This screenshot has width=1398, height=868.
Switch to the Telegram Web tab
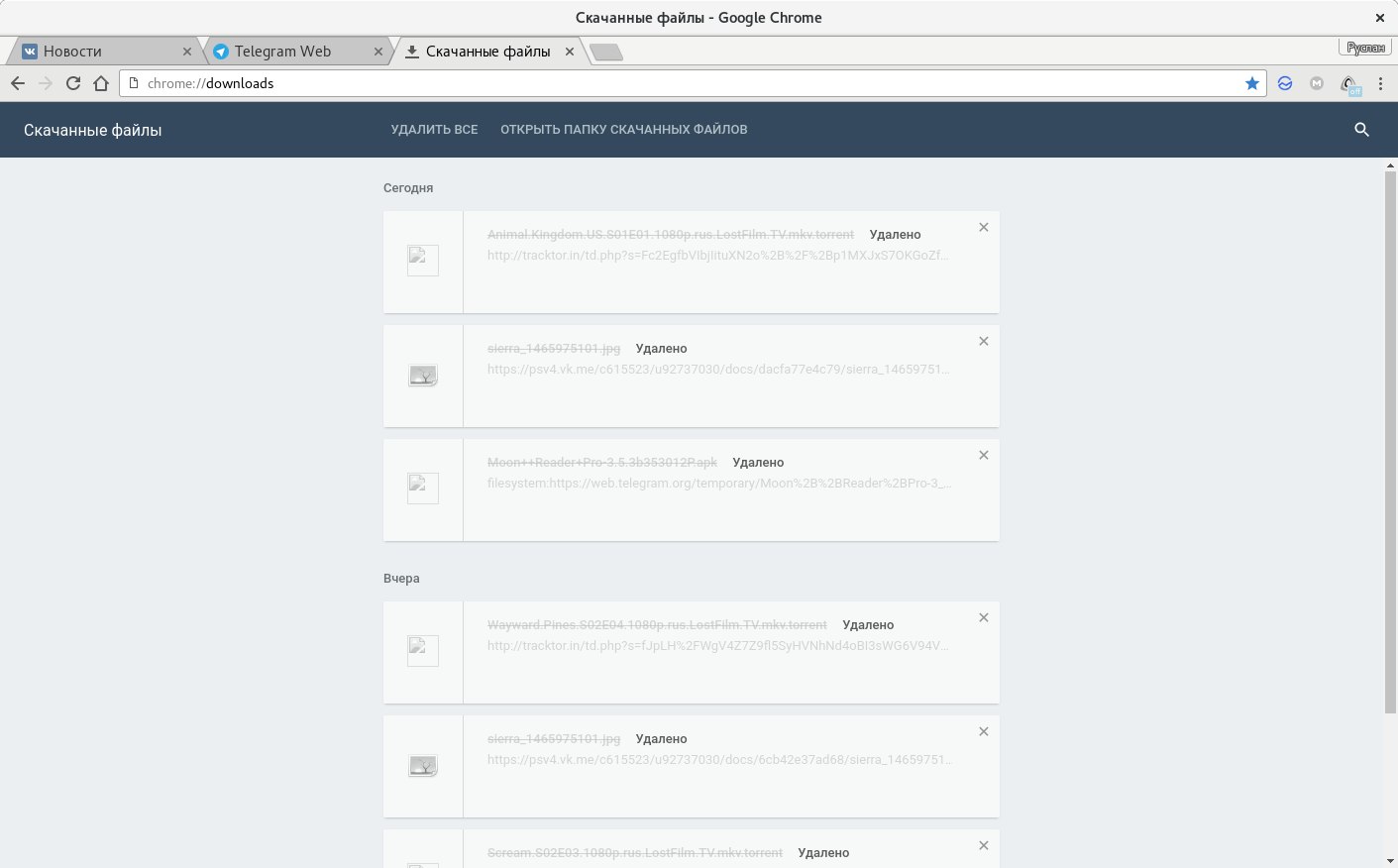pyautogui.click(x=295, y=52)
